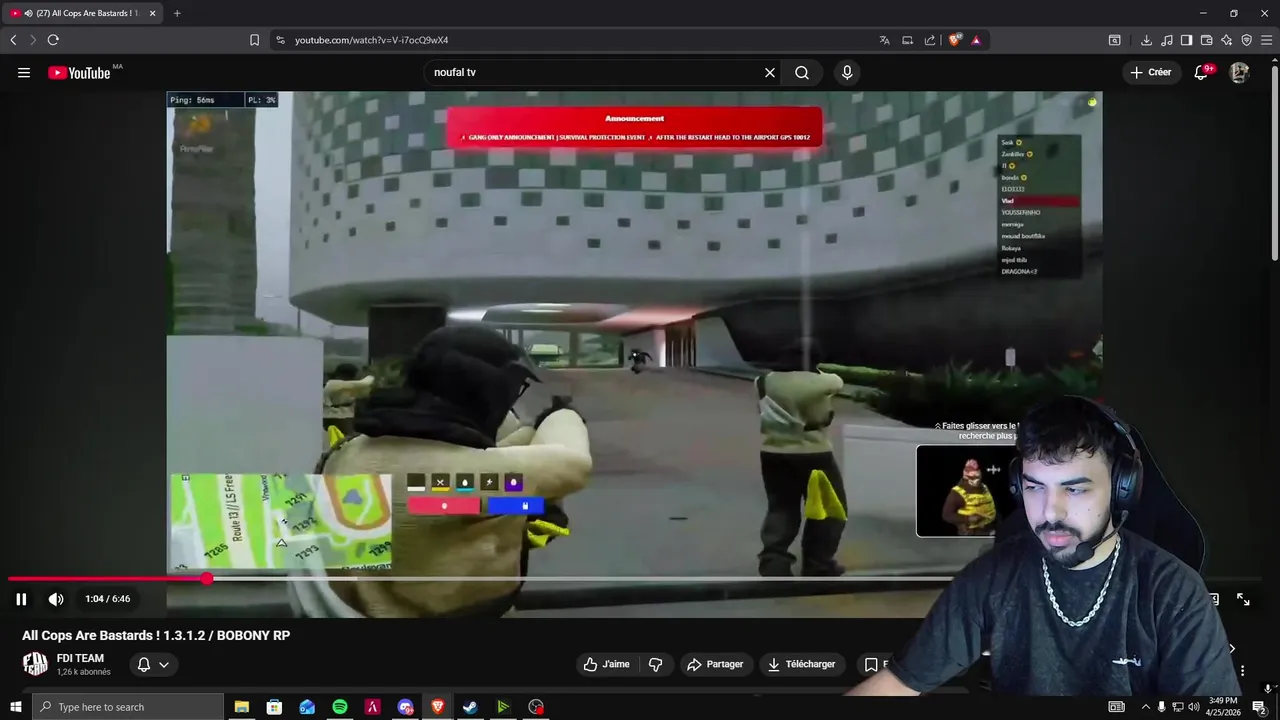This screenshot has height=720, width=1280.
Task: Mute the video volume
Action: 56,599
